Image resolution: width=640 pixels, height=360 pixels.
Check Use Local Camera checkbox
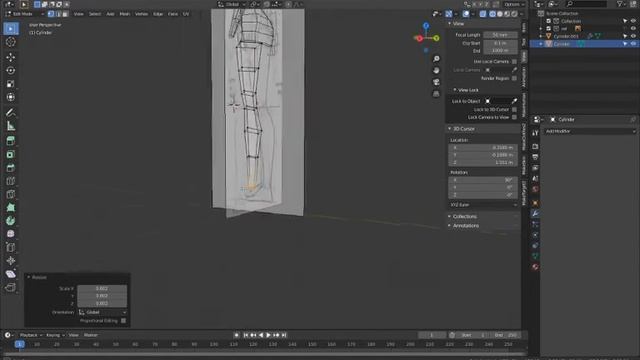click(x=514, y=62)
